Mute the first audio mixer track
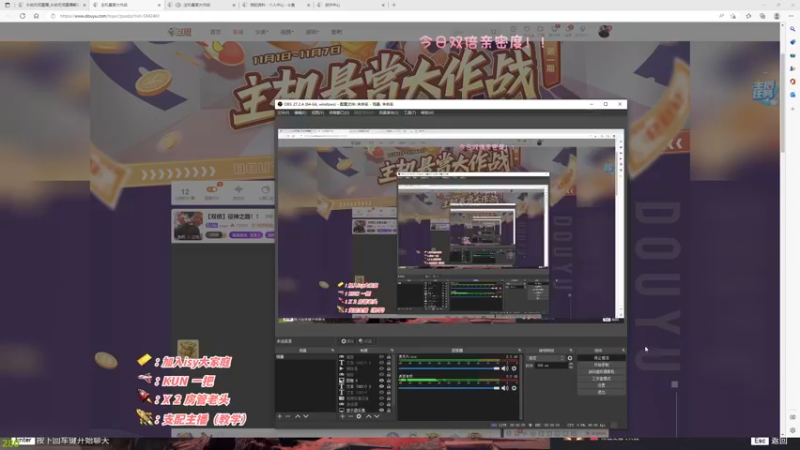This screenshot has height=450, width=800. 505,368
